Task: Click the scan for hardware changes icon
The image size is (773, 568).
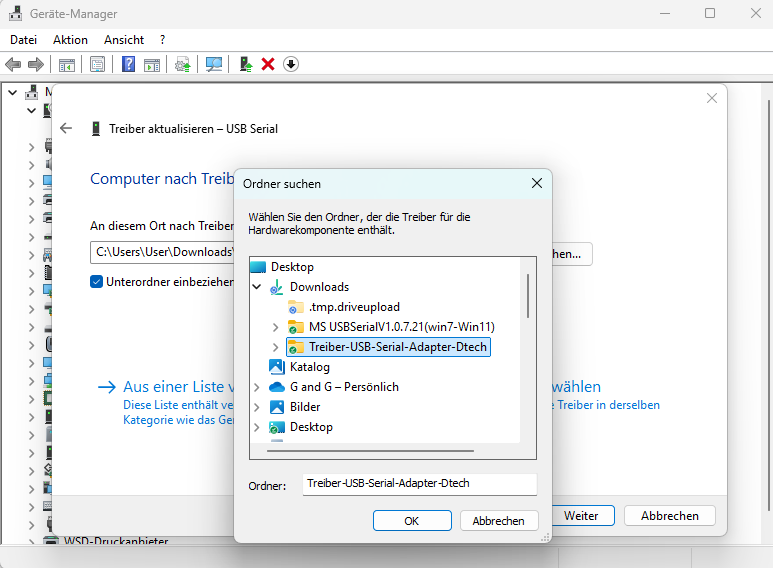Action: 214,64
